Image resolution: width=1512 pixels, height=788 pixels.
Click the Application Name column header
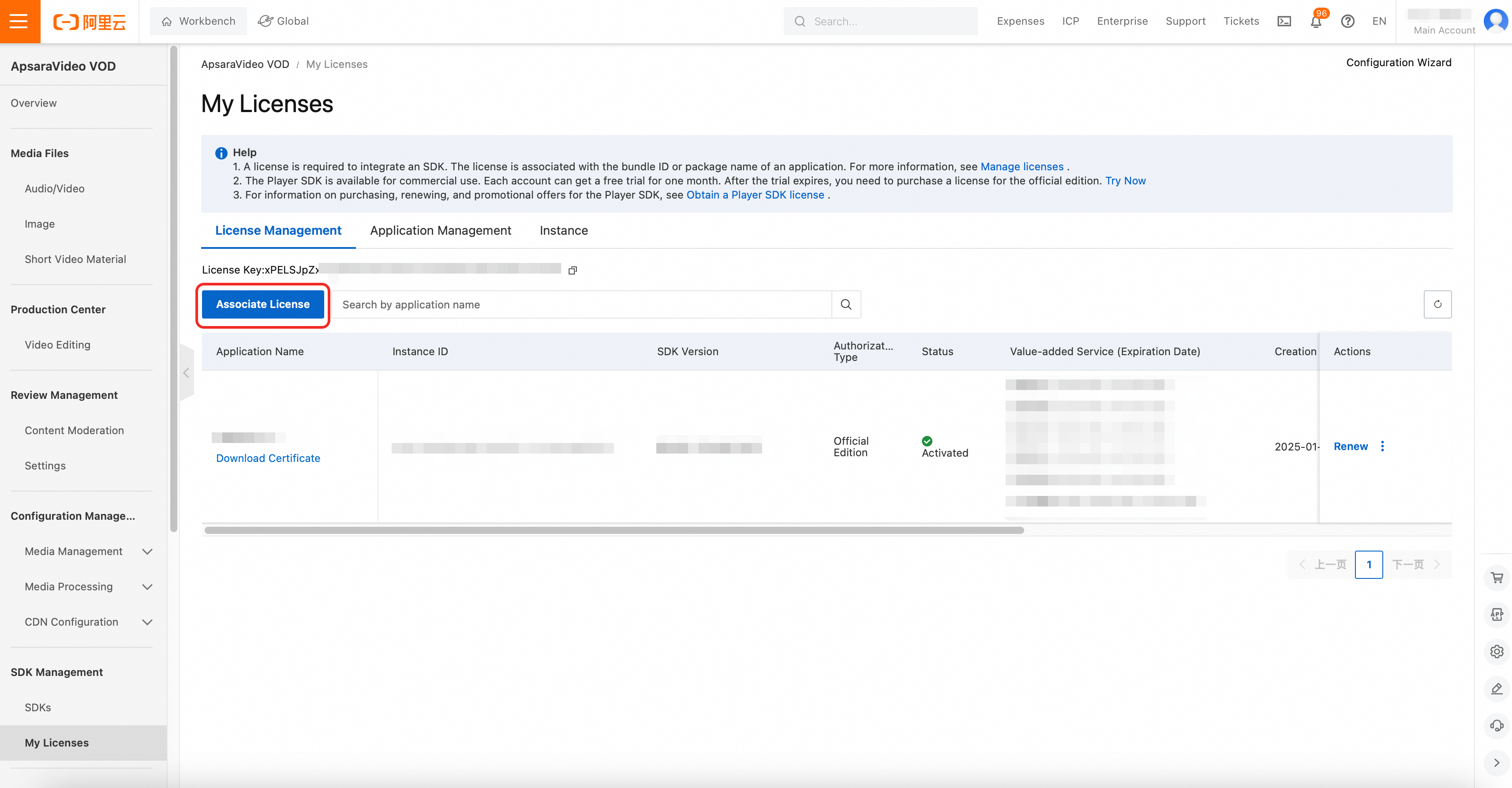pos(259,352)
